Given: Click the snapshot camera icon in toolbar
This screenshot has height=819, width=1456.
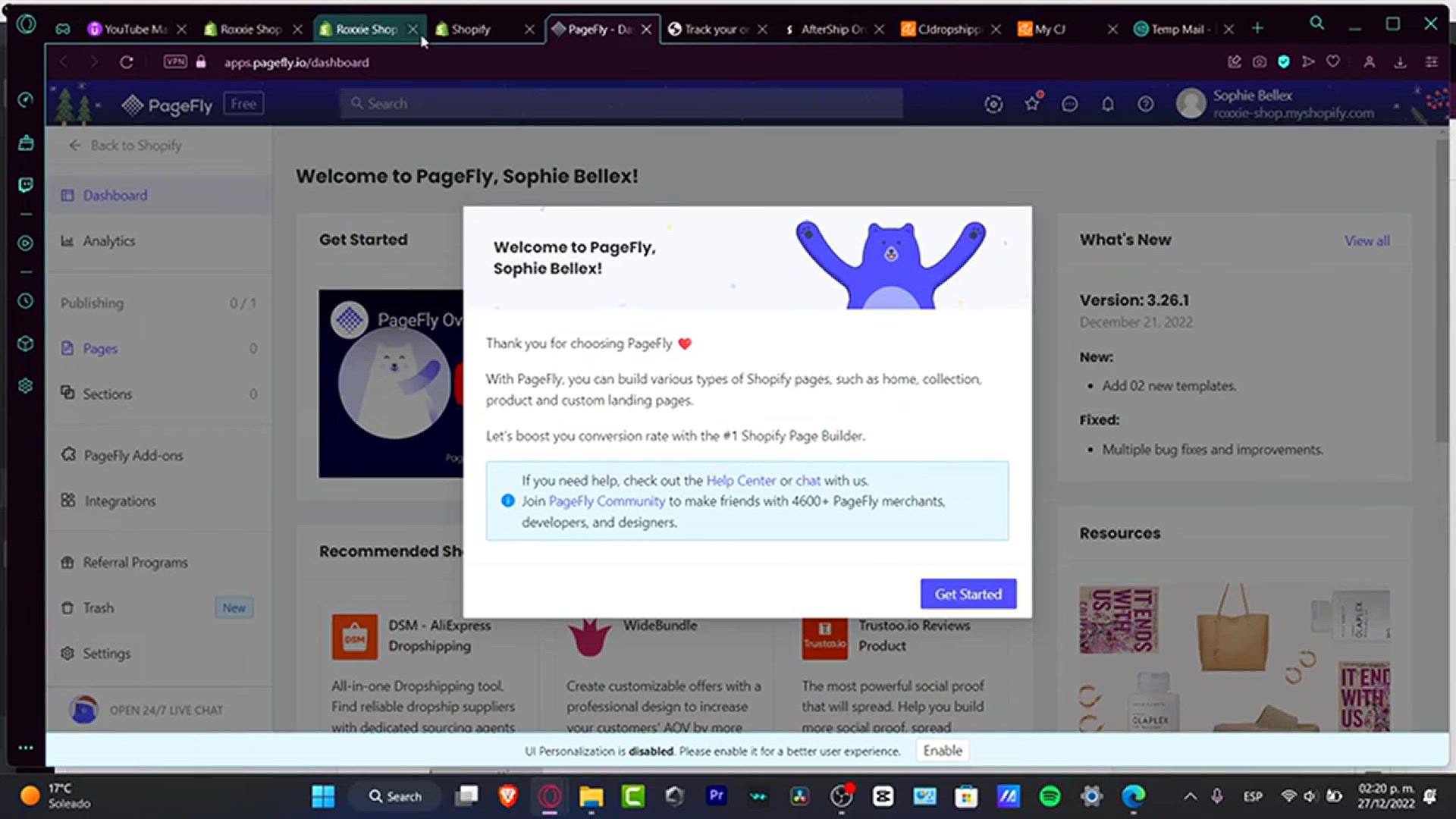Looking at the screenshot, I should point(1260,62).
